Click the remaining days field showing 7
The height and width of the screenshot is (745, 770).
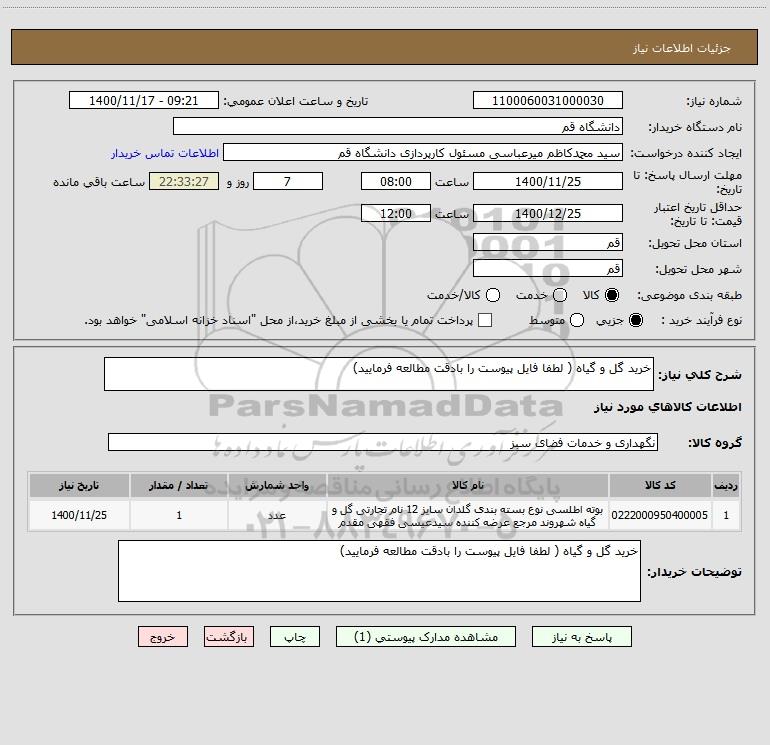(288, 181)
